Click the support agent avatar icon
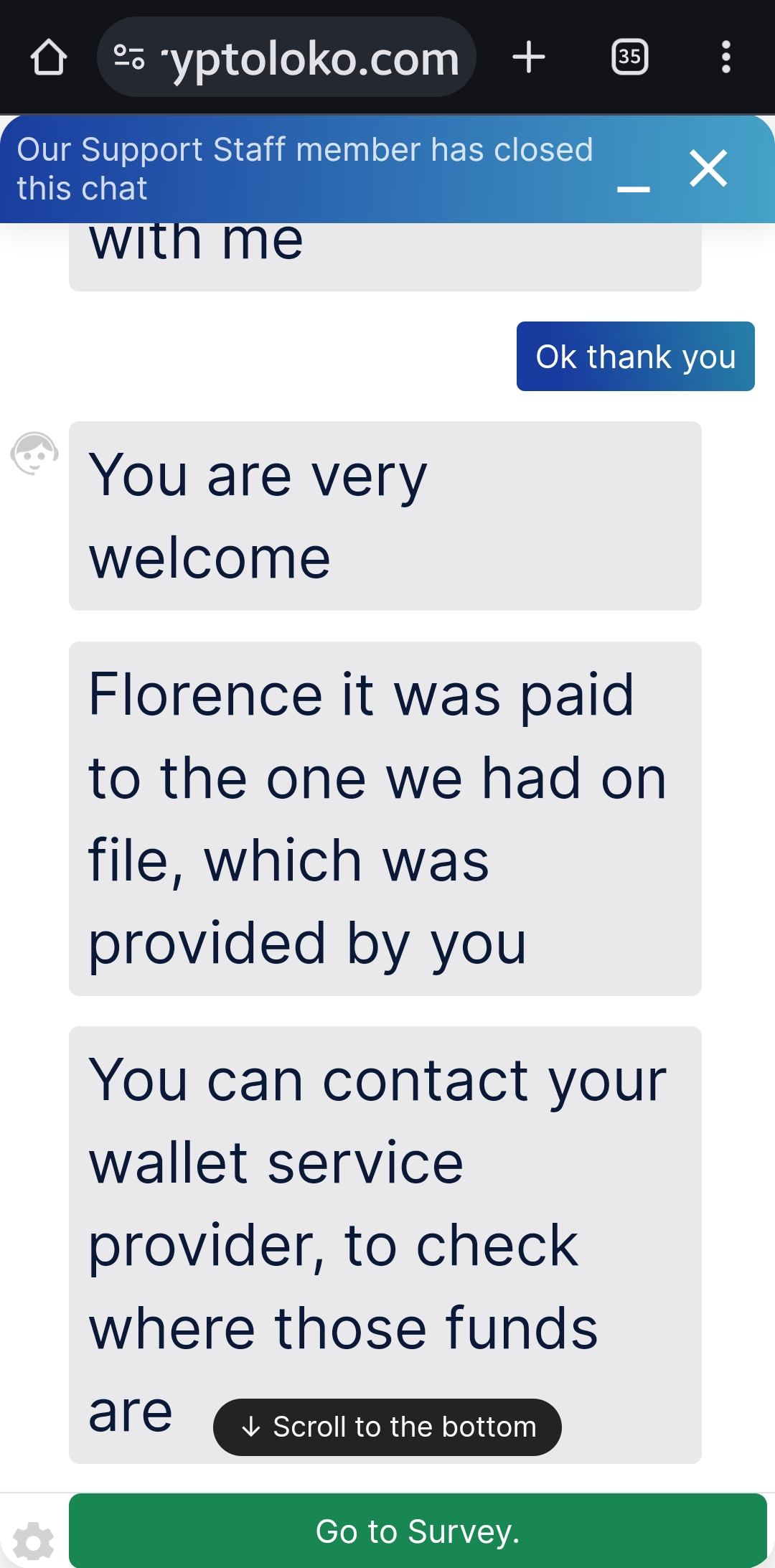The height and width of the screenshot is (1568, 775). point(34,454)
